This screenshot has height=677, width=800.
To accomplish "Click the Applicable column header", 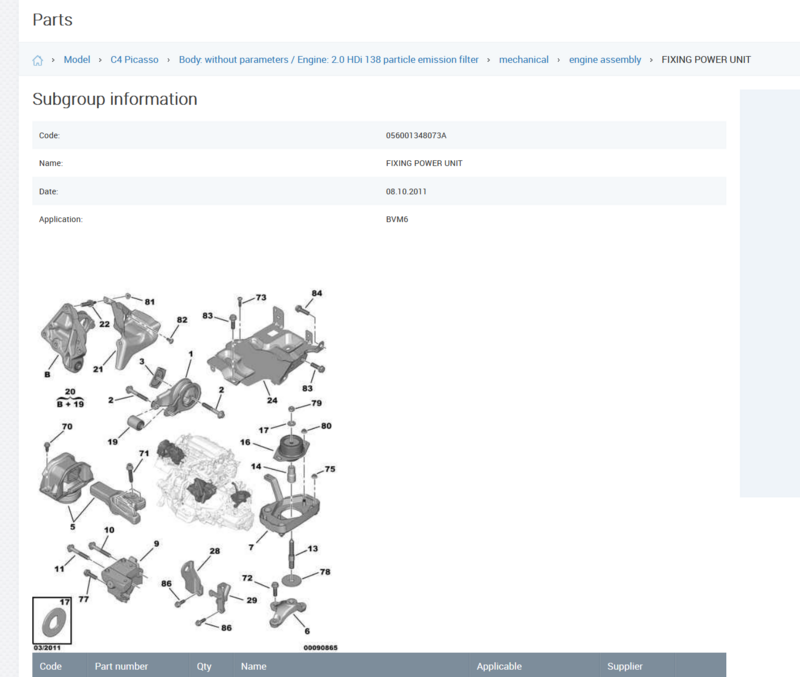I will [499, 666].
